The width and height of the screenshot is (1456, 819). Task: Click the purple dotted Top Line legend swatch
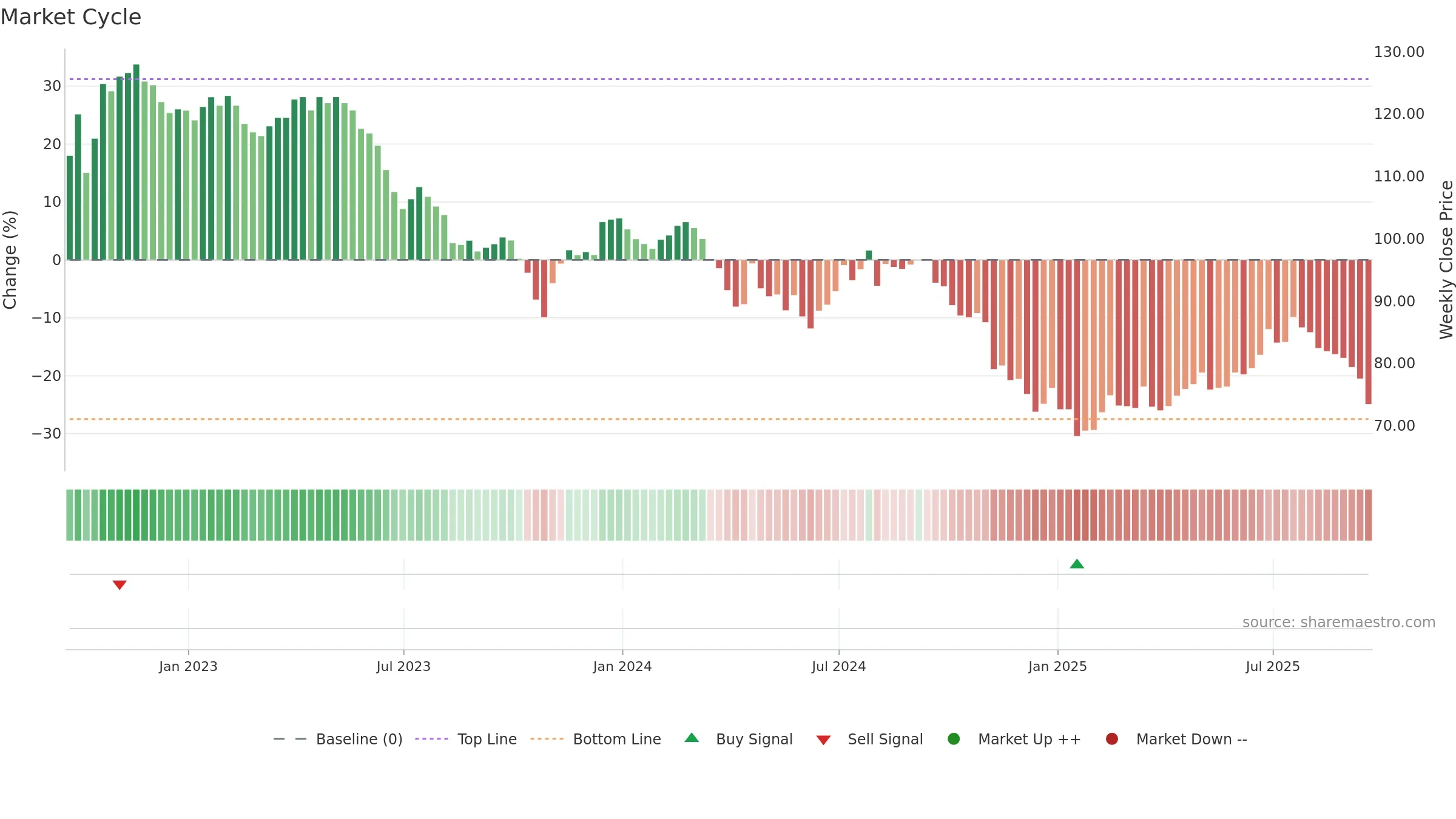point(431,739)
